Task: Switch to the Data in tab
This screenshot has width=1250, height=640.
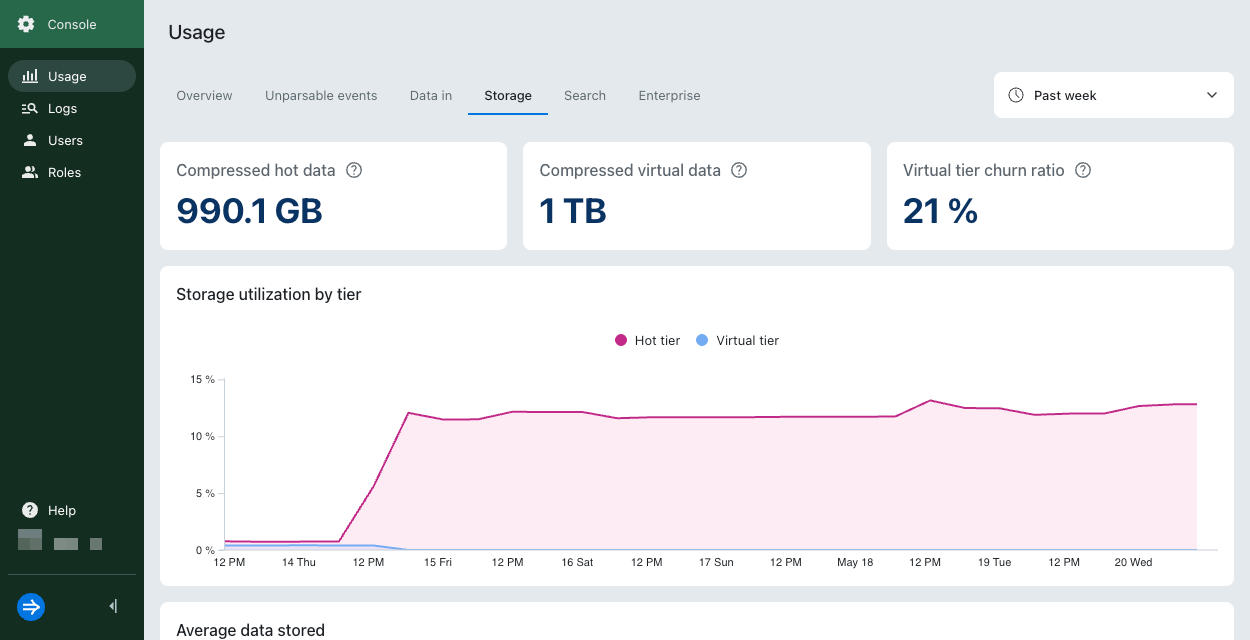Action: click(x=431, y=96)
